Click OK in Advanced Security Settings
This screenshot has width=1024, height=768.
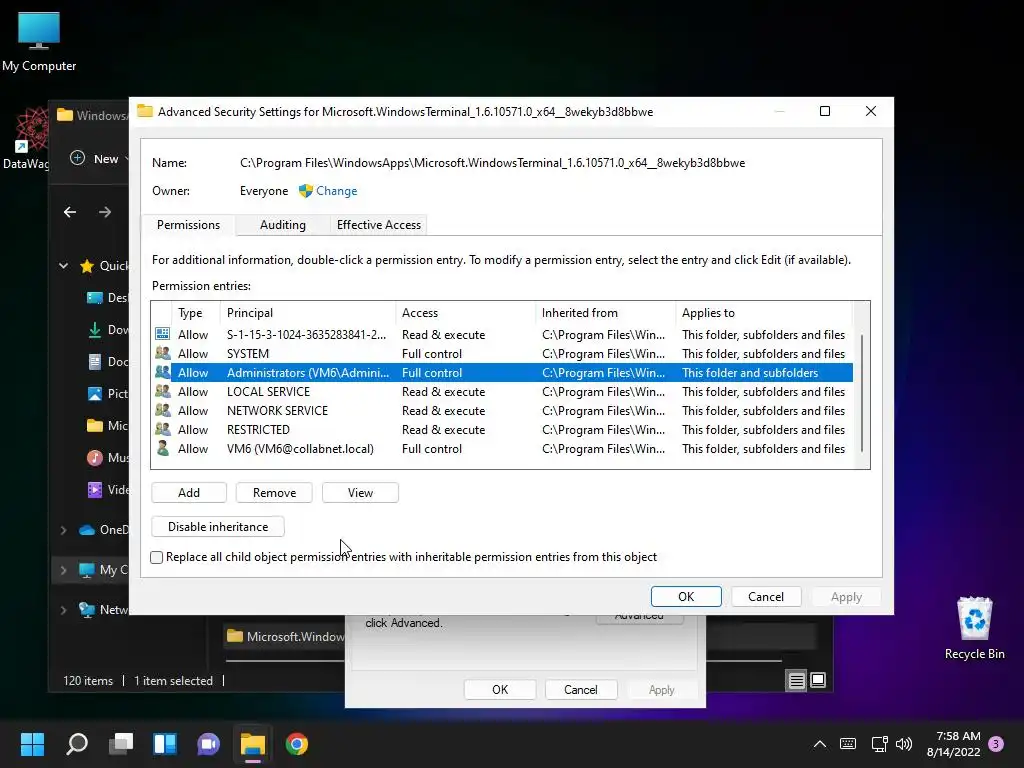pyautogui.click(x=686, y=596)
